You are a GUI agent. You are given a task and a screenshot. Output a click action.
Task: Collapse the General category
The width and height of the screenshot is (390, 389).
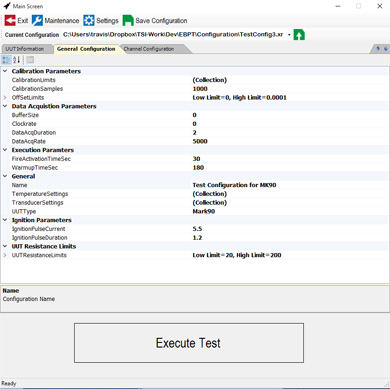(x=5, y=176)
